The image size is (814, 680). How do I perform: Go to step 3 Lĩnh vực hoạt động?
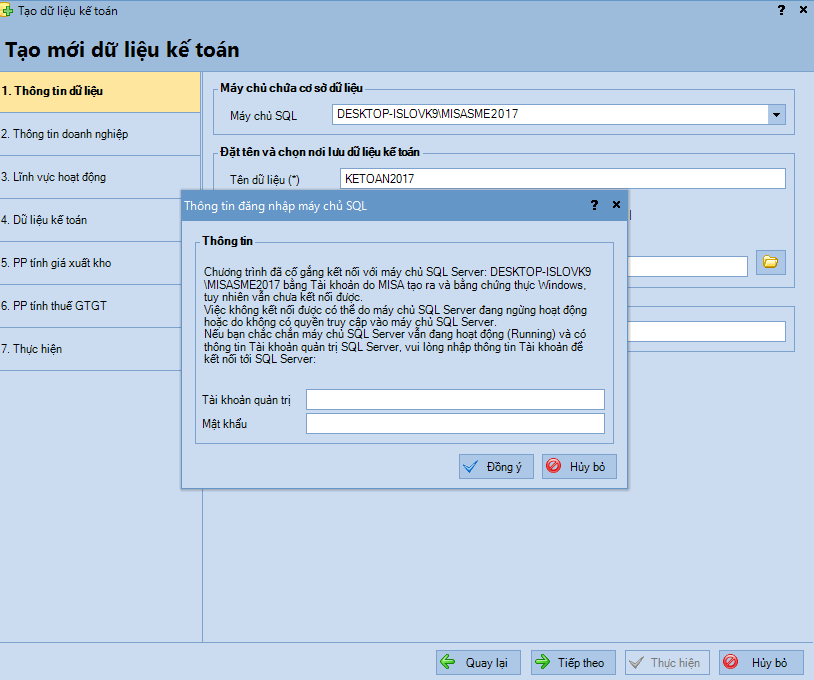(x=100, y=177)
